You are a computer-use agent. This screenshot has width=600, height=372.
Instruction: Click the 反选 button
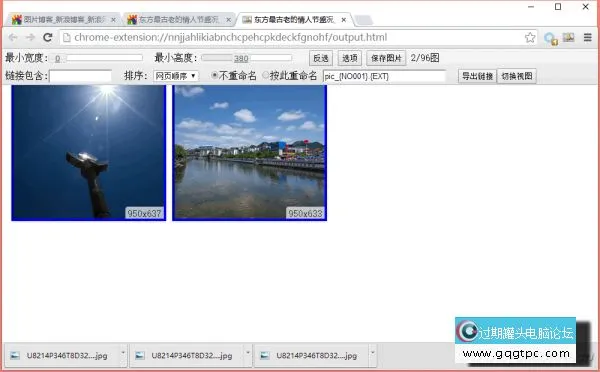(321, 58)
